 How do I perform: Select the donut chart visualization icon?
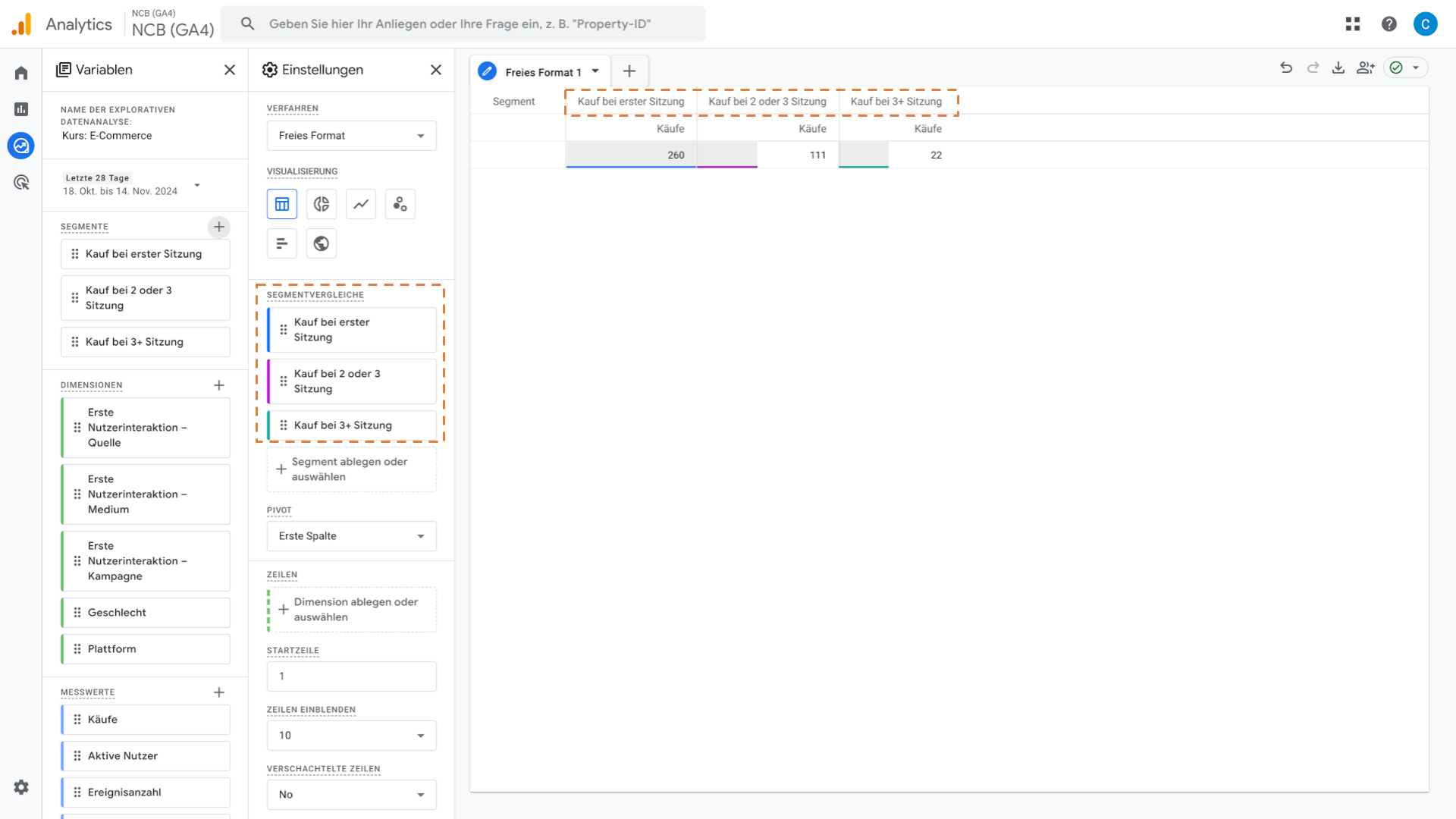[x=322, y=204]
